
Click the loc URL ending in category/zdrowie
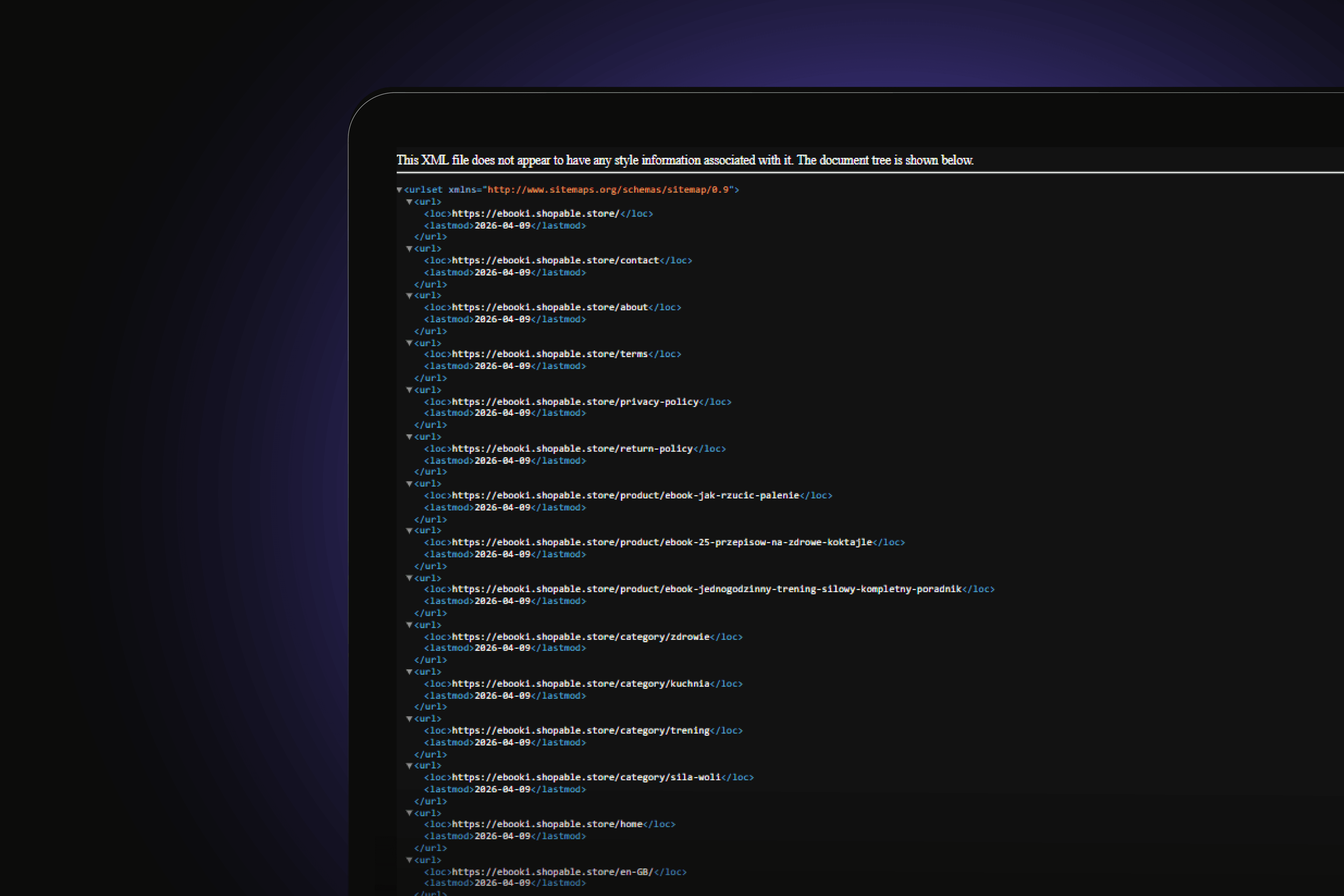[x=581, y=637]
